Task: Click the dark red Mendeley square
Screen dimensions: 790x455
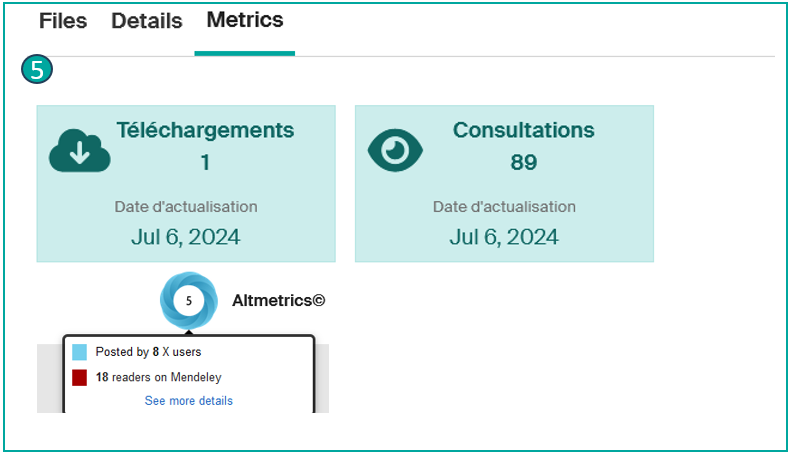Action: pos(80,378)
